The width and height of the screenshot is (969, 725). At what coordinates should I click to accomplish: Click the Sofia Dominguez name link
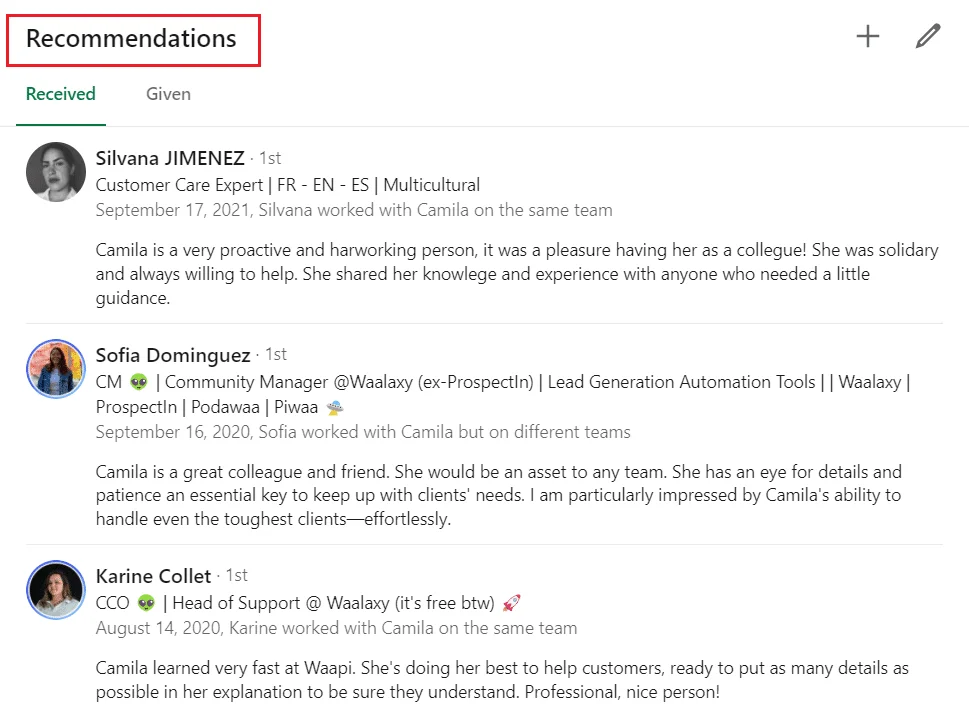coord(173,355)
